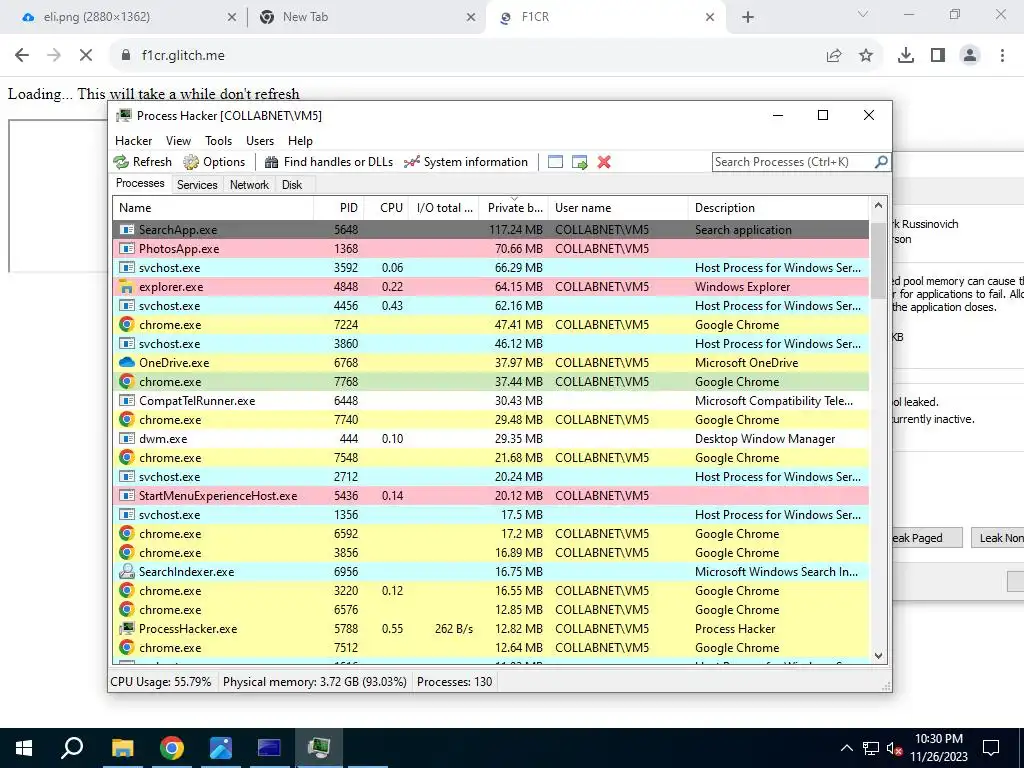The image size is (1024, 768).
Task: Click Physical memory status bar entry
Action: click(315, 682)
